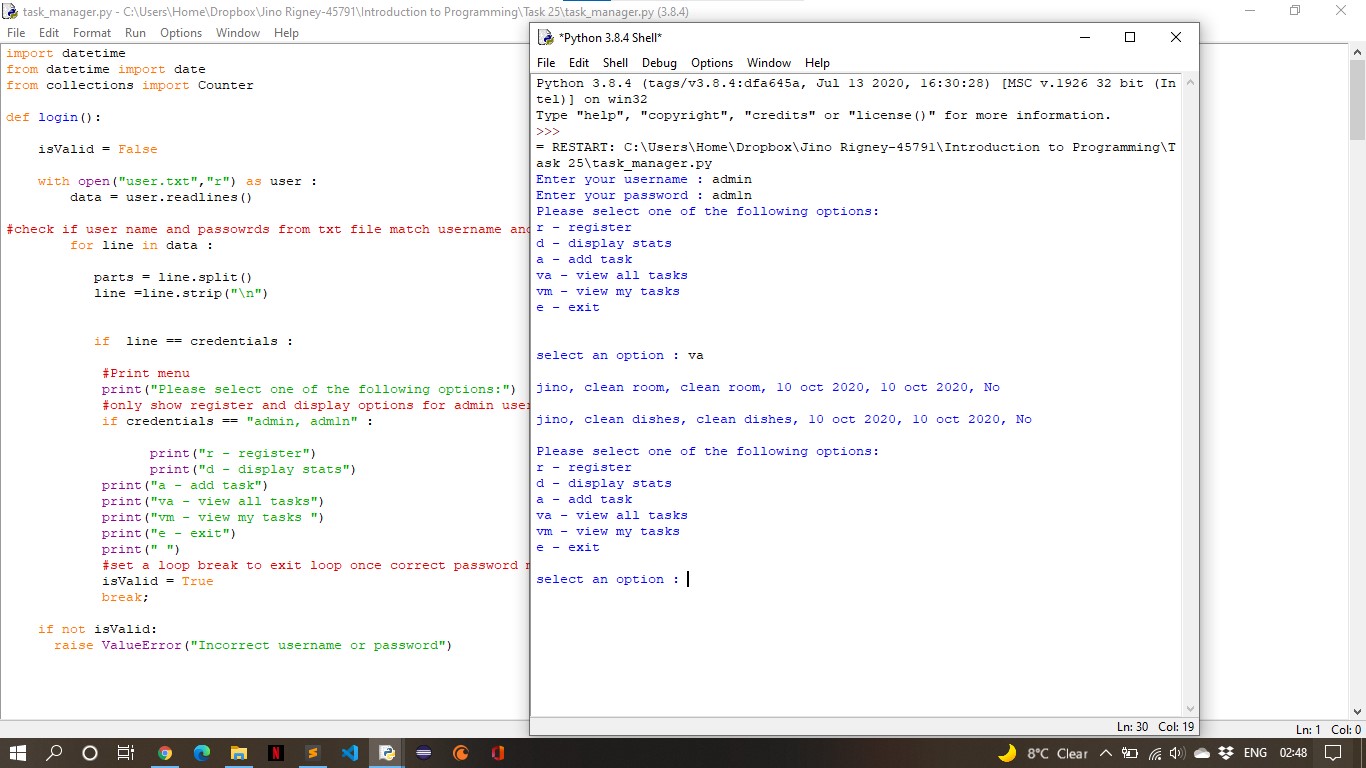Screen dimensions: 1366x768
Task: Open the Format menu in the editor window
Action: click(x=92, y=33)
